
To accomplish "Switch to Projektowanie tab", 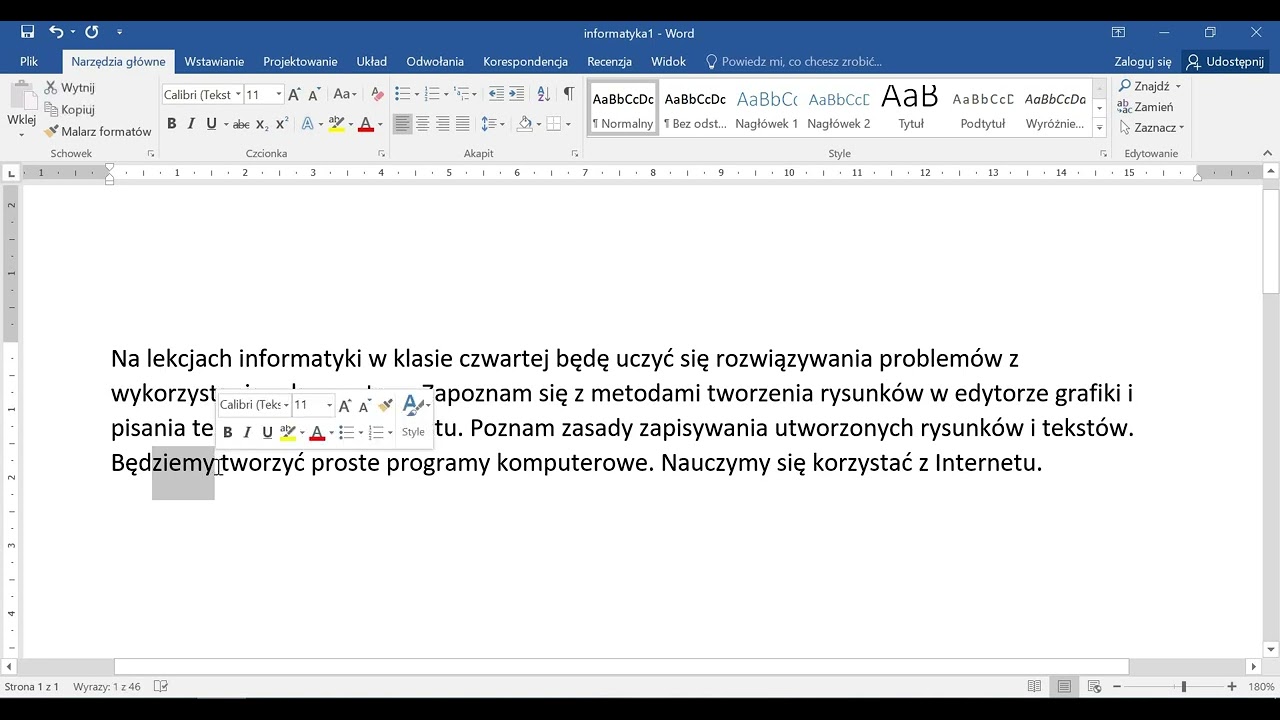I will (x=300, y=62).
